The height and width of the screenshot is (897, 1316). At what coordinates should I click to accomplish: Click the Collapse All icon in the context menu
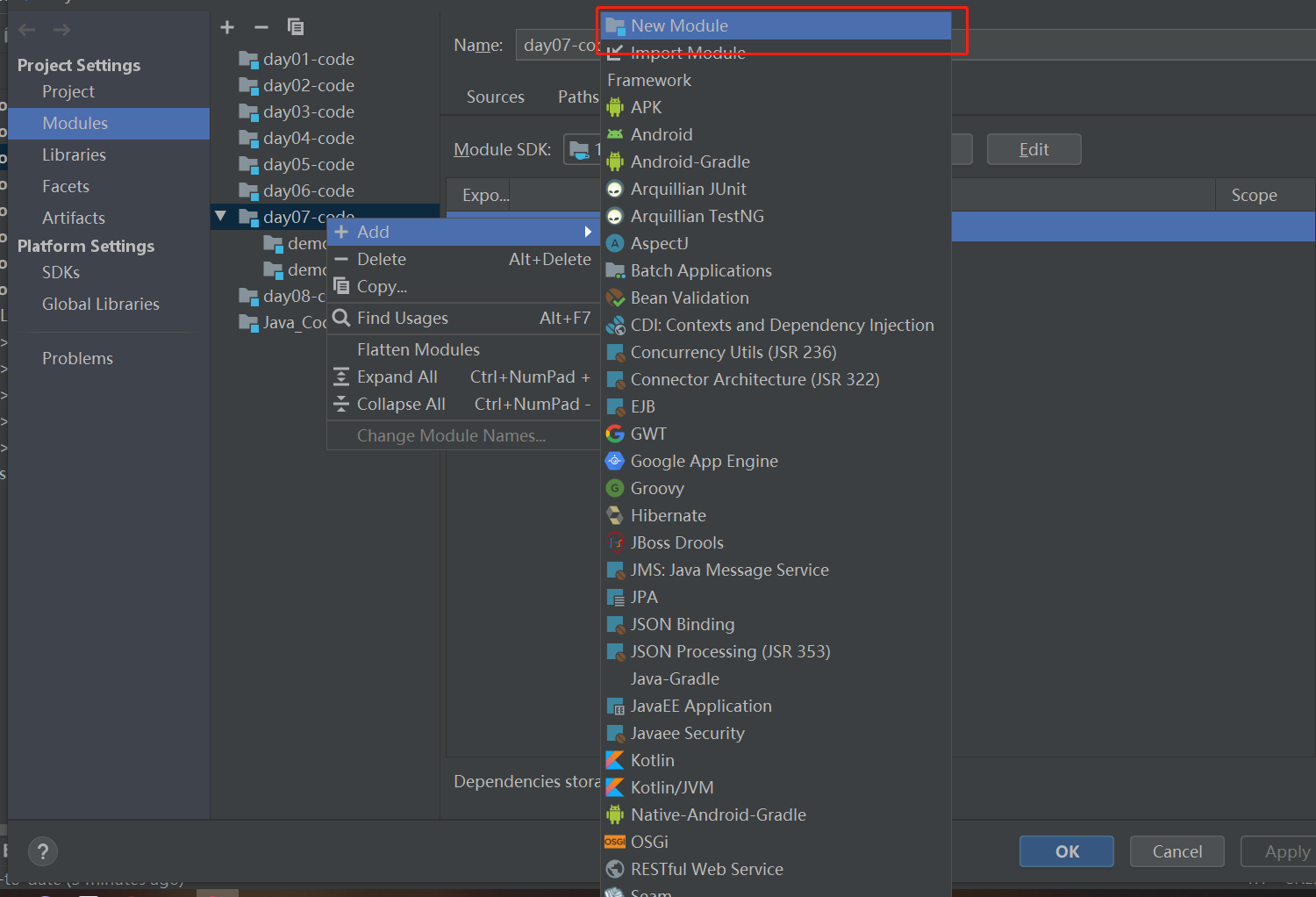[341, 404]
